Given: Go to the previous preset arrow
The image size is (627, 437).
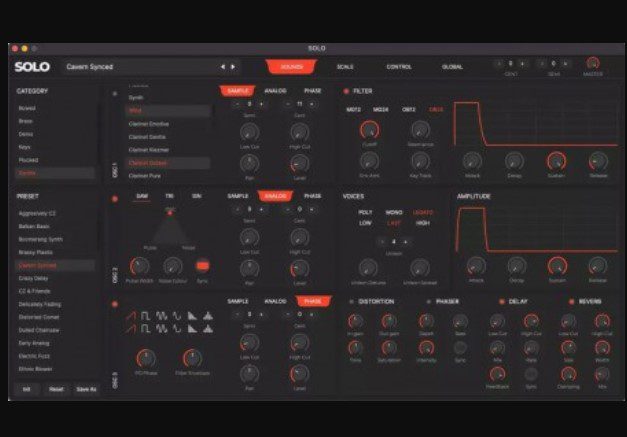Looking at the screenshot, I should (x=223, y=67).
